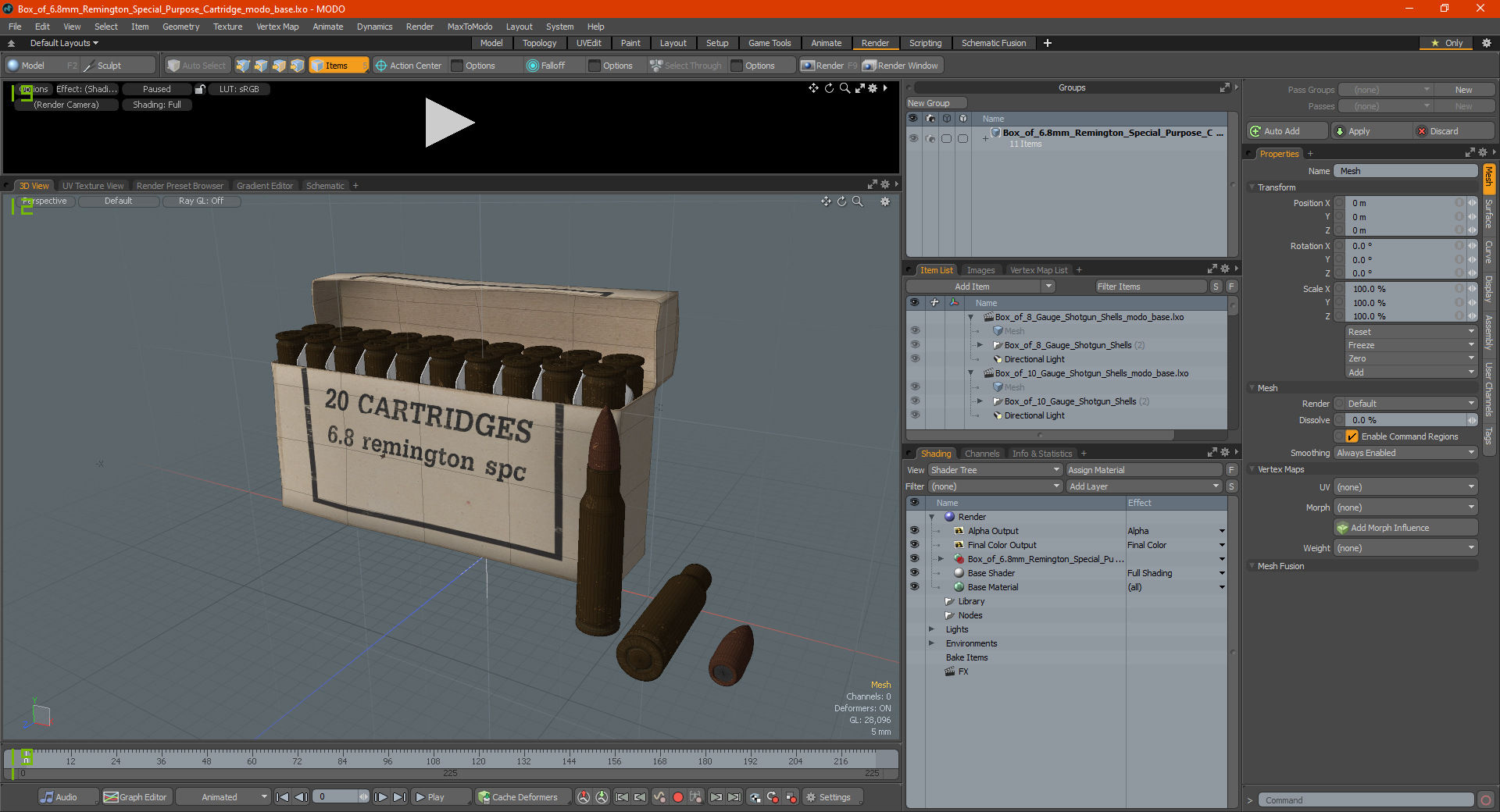
Task: Go to the last frame
Action: [399, 797]
